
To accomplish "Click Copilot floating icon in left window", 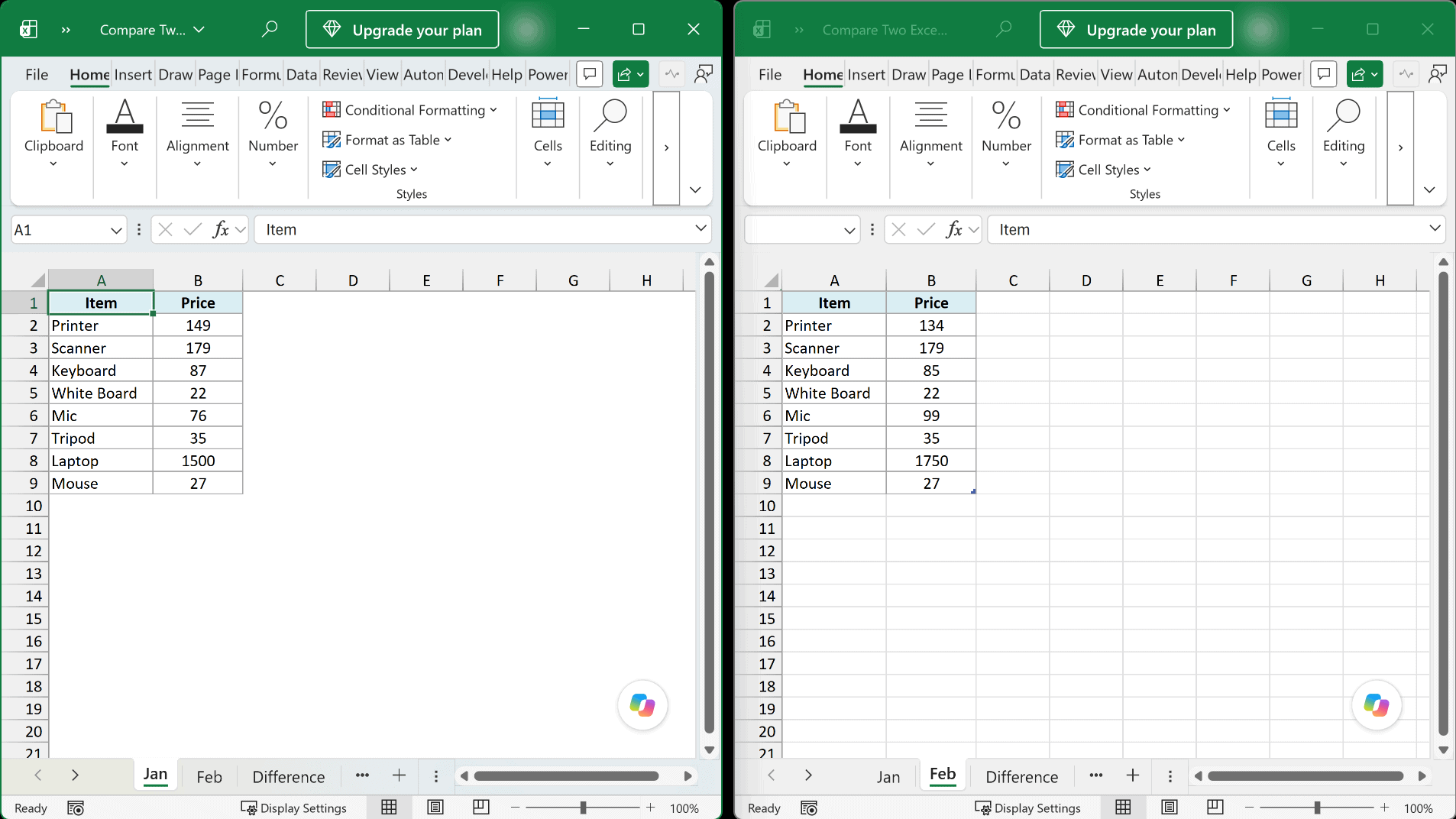I will coord(642,704).
